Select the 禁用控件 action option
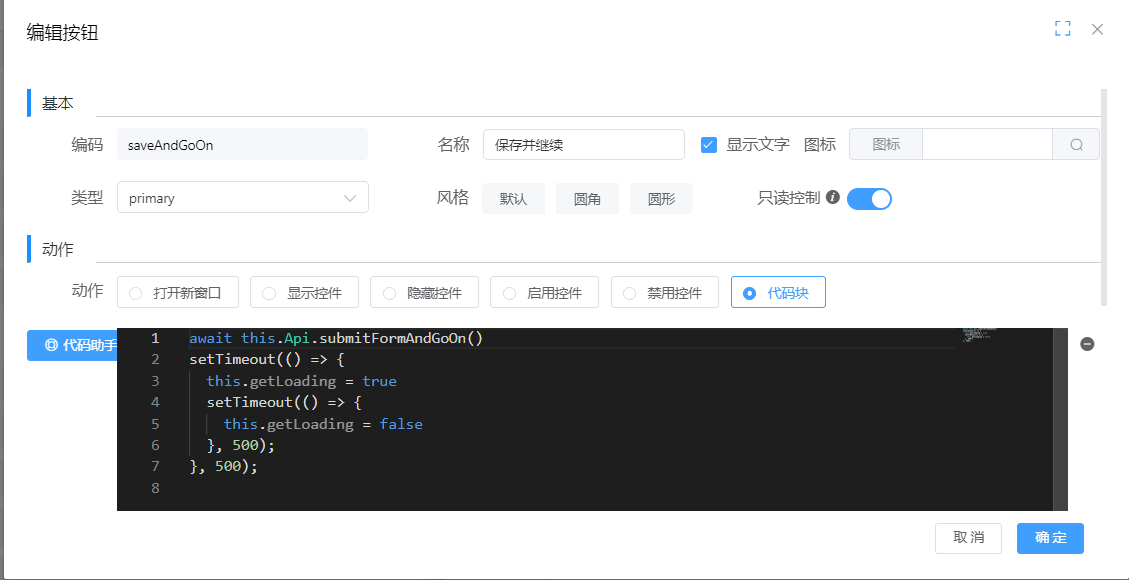Screen dimensions: 1129x580 point(663,293)
